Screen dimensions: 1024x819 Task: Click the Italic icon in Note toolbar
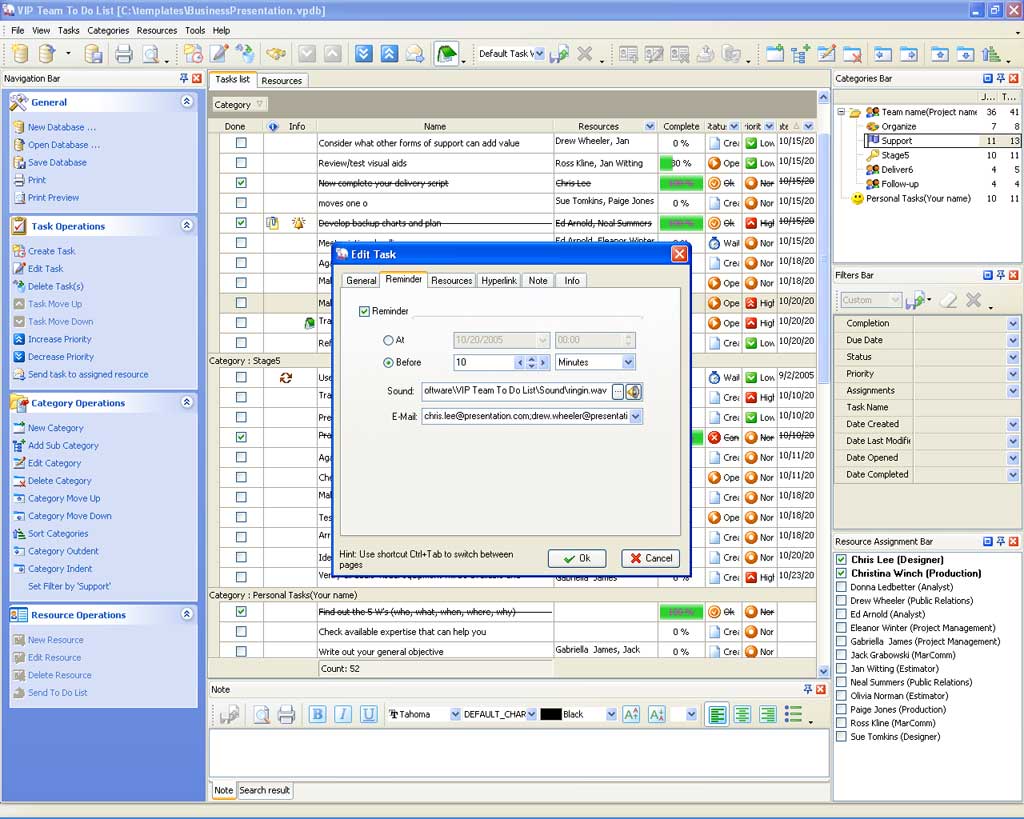(343, 714)
